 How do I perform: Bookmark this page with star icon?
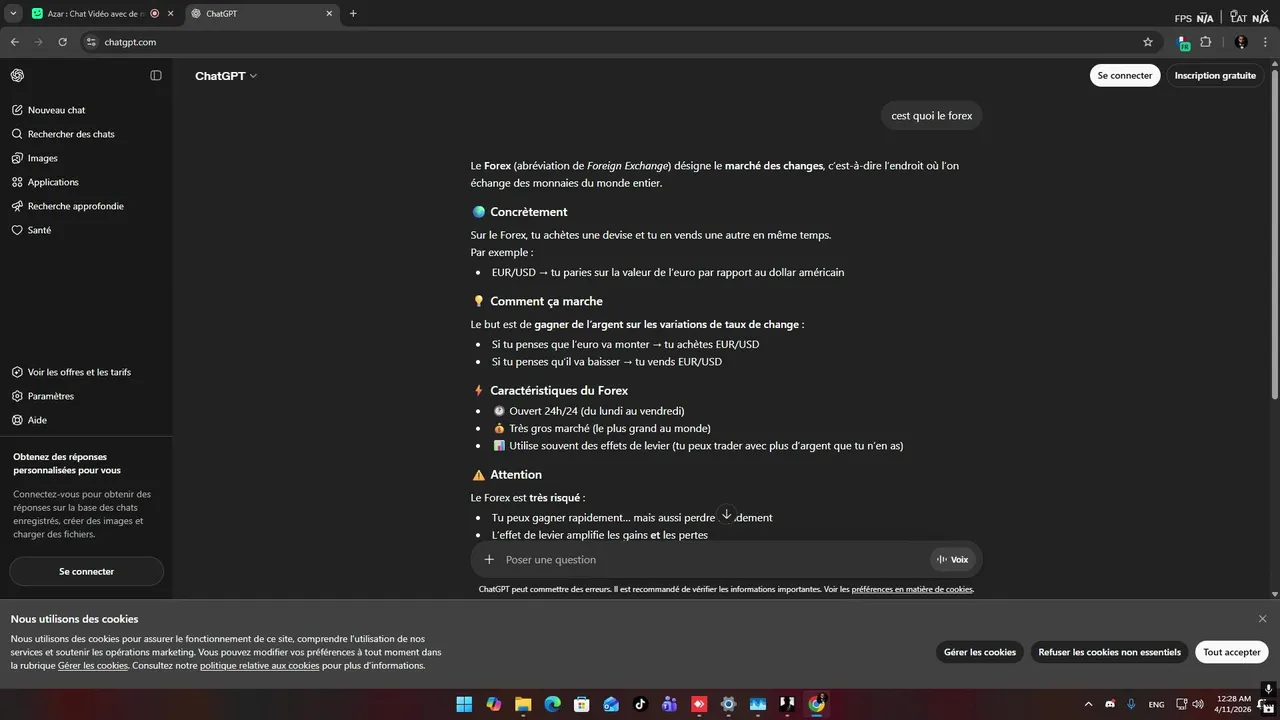(x=1148, y=42)
